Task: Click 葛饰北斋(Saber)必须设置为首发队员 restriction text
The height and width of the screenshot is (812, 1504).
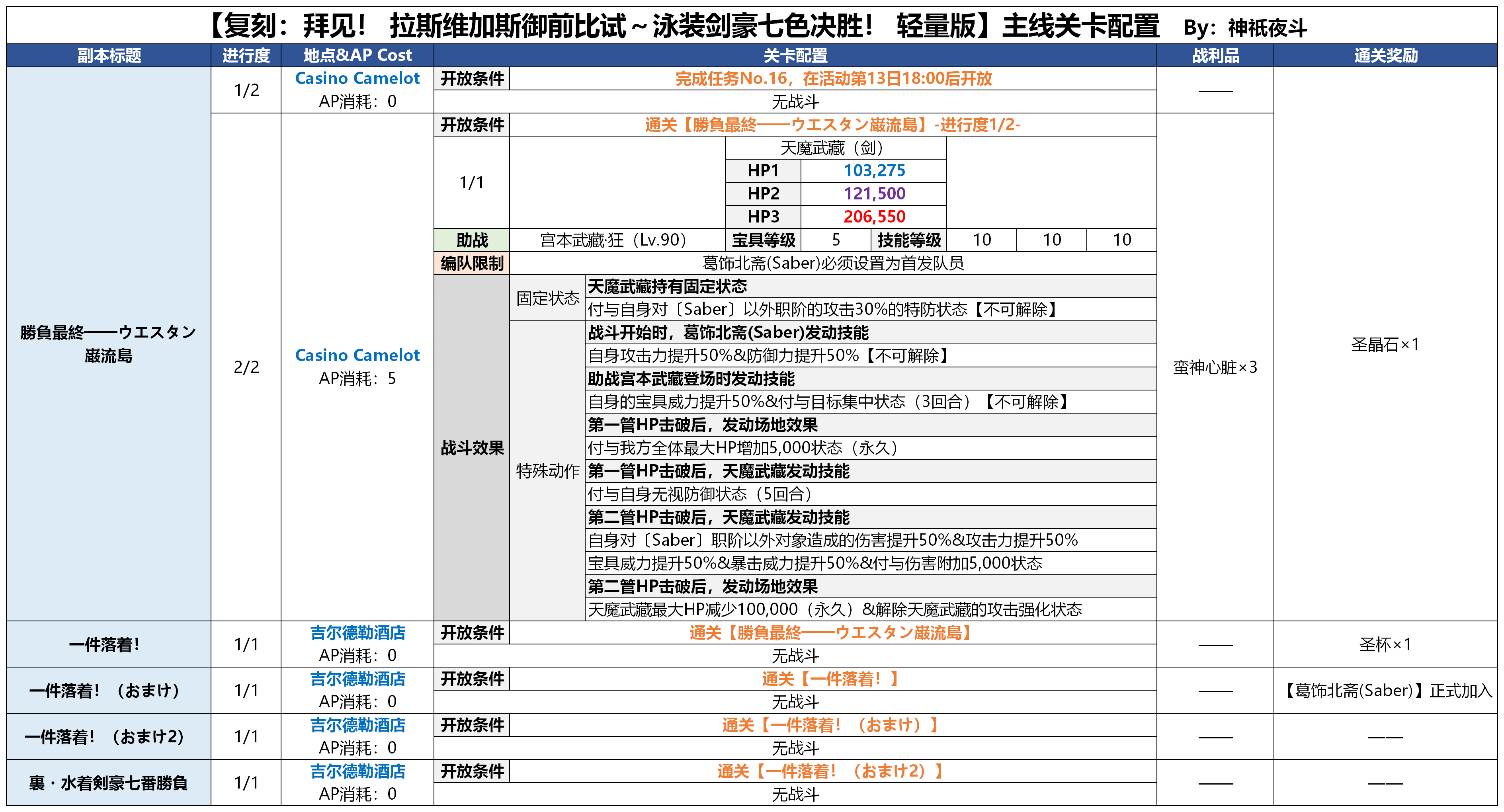Action: click(833, 263)
